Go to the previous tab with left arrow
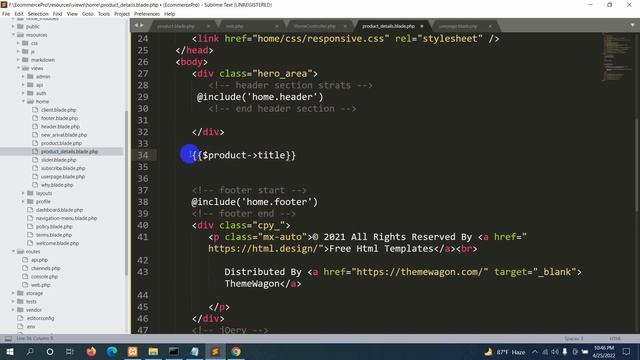This screenshot has width=640, height=360. click(x=136, y=25)
